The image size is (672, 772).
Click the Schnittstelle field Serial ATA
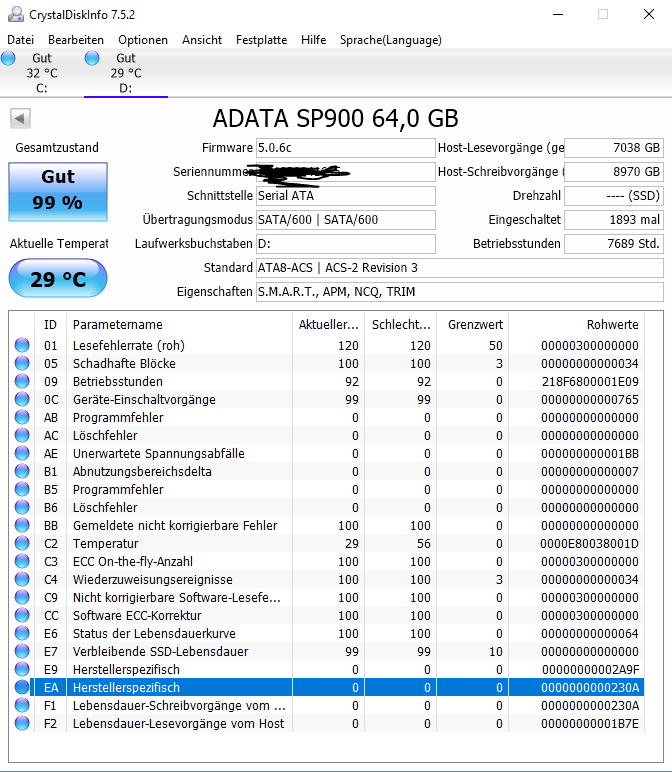point(346,196)
